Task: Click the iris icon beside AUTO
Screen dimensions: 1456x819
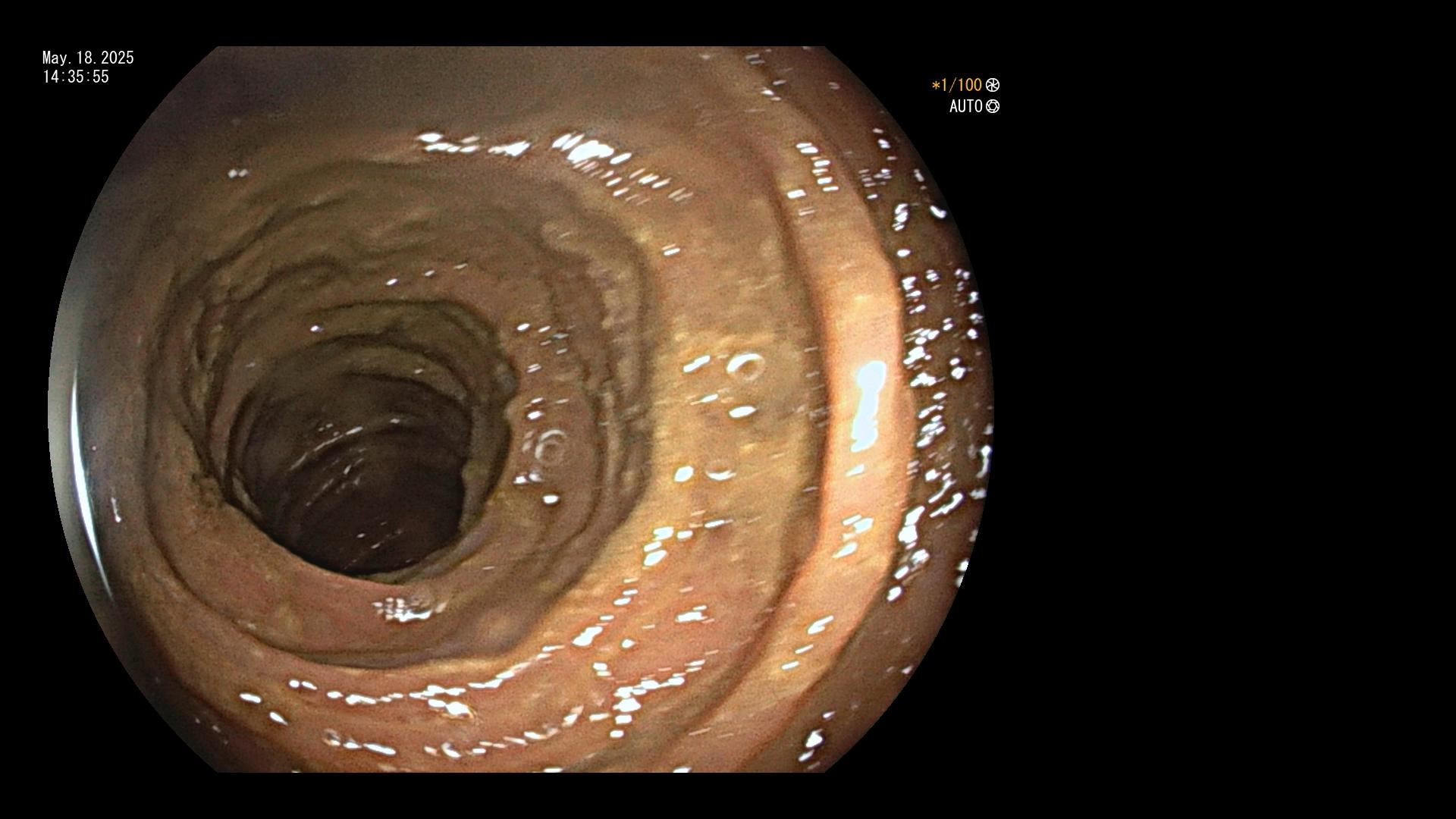Action: tap(993, 106)
